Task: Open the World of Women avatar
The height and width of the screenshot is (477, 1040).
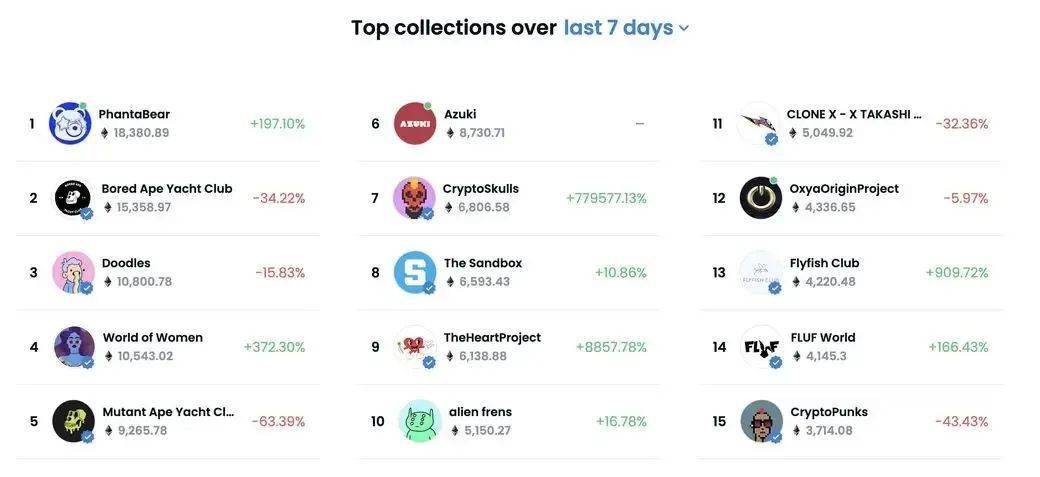Action: 74,346
